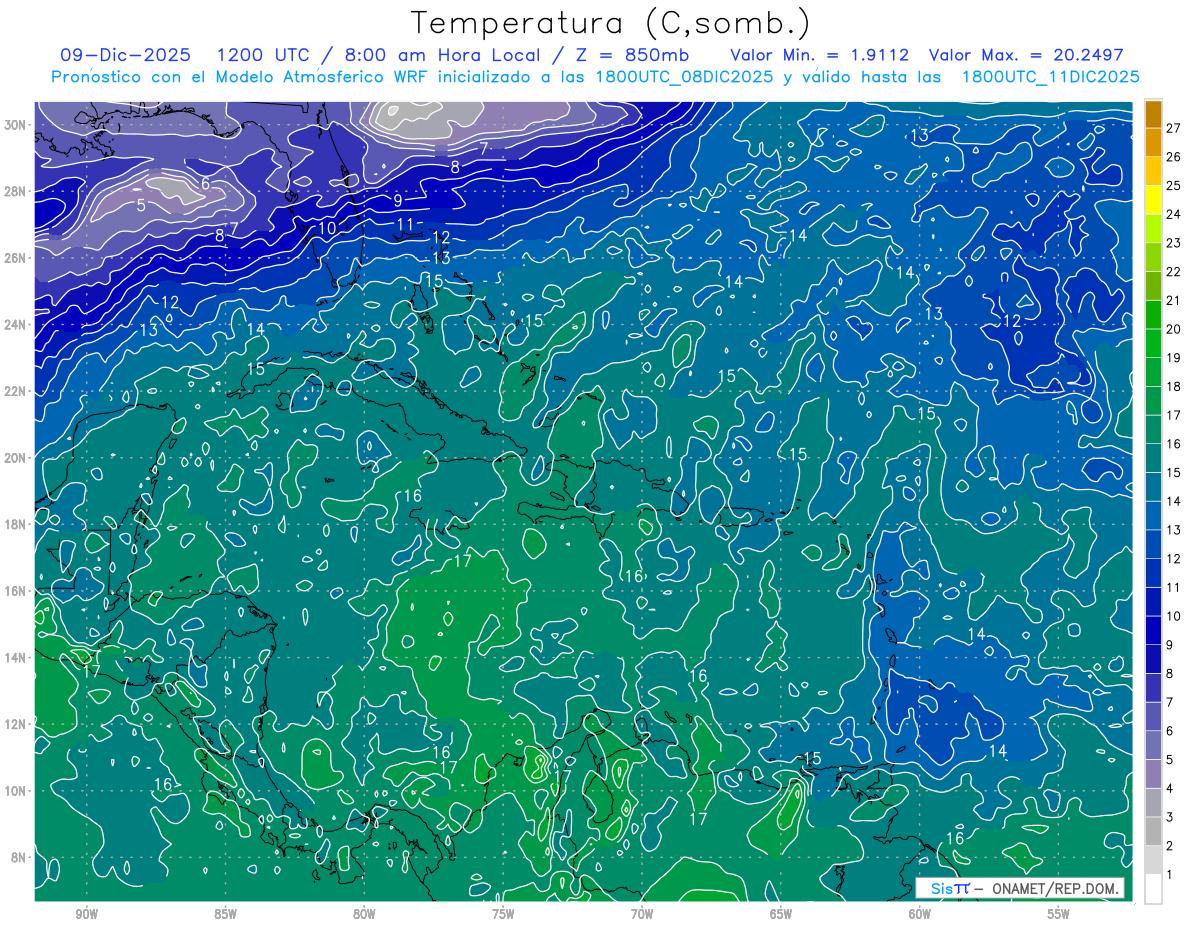Click the '16N' latitude axis label
The width and height of the screenshot is (1200, 927).
17,591
